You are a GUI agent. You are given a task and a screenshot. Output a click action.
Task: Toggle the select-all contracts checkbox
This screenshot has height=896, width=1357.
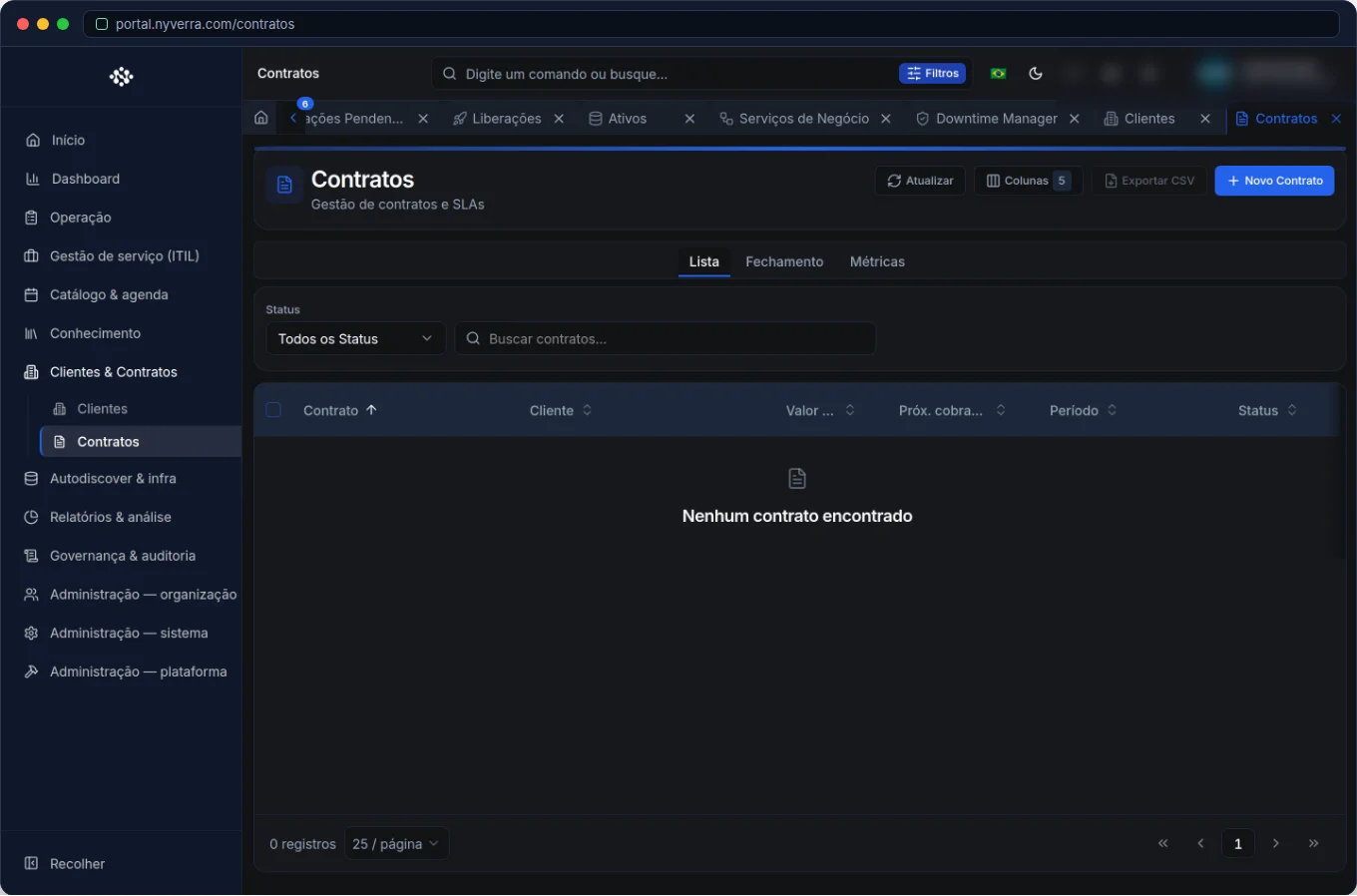(x=273, y=410)
